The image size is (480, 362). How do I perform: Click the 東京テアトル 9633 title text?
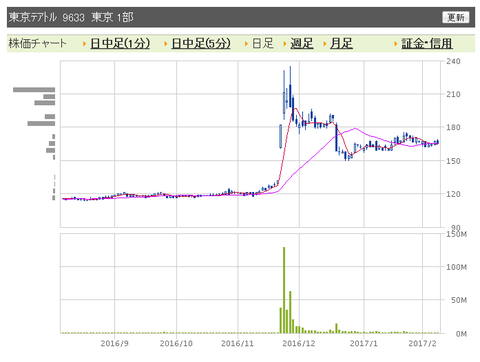pos(47,17)
